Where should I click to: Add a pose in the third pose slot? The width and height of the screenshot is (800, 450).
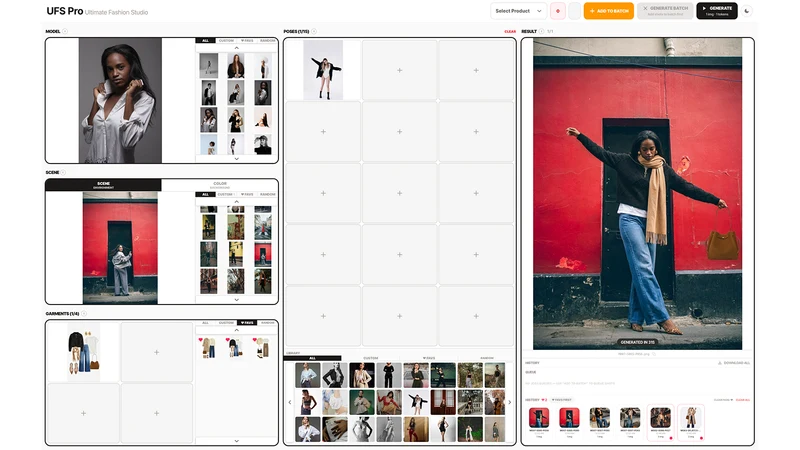click(x=476, y=70)
